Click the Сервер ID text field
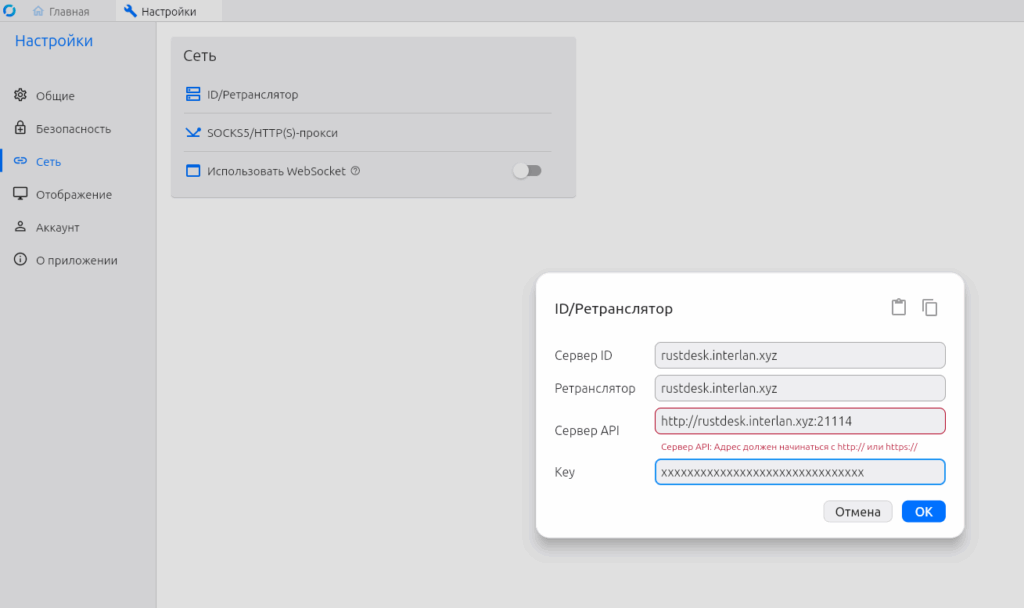The height and width of the screenshot is (608, 1024). 799,355
